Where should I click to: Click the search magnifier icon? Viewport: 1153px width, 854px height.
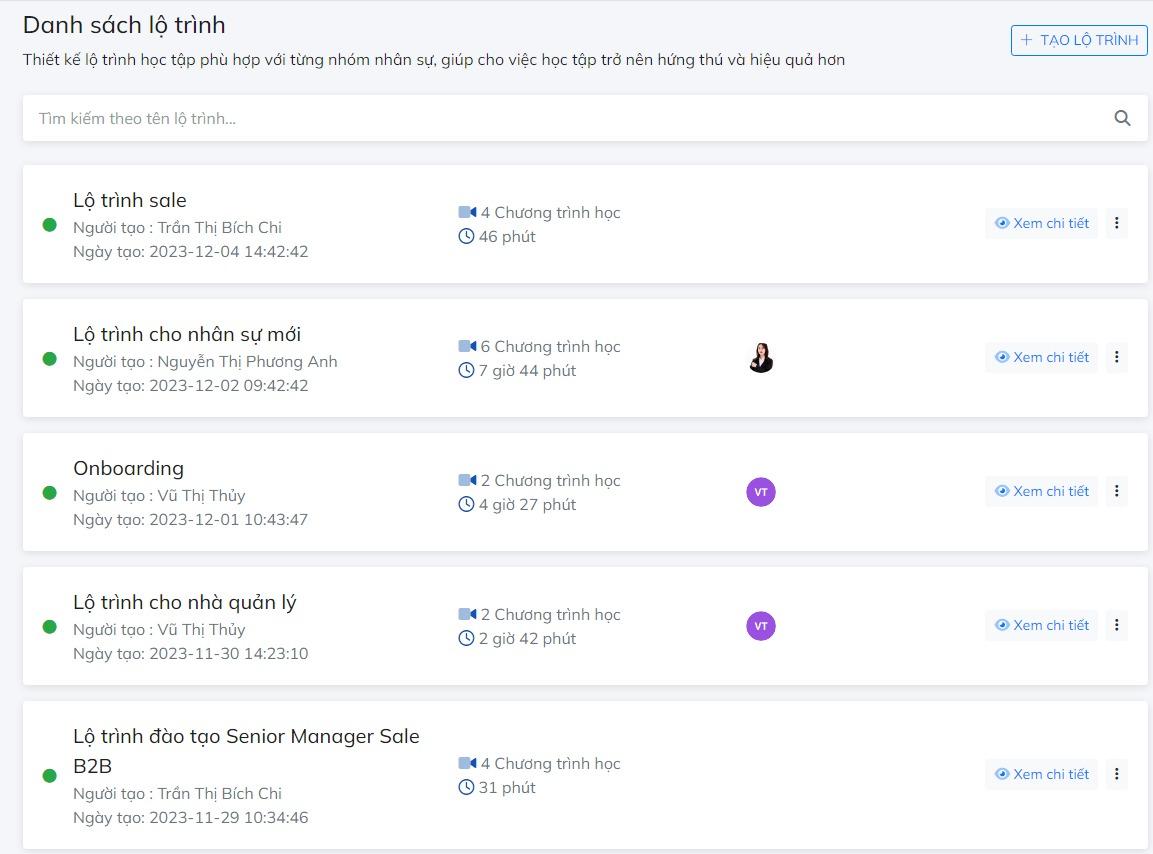(1122, 118)
